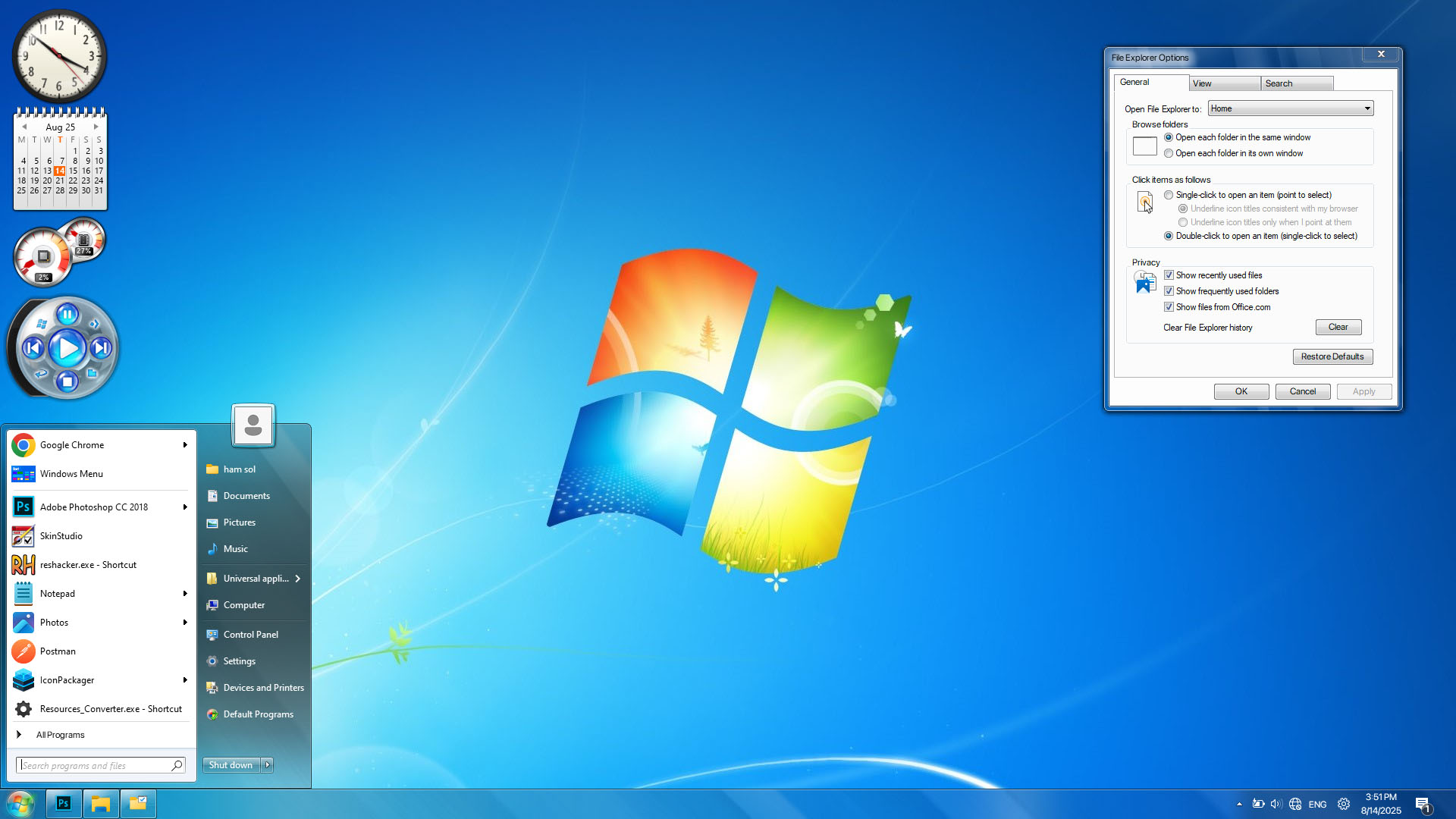Launch IconPackager

pyautogui.click(x=65, y=679)
